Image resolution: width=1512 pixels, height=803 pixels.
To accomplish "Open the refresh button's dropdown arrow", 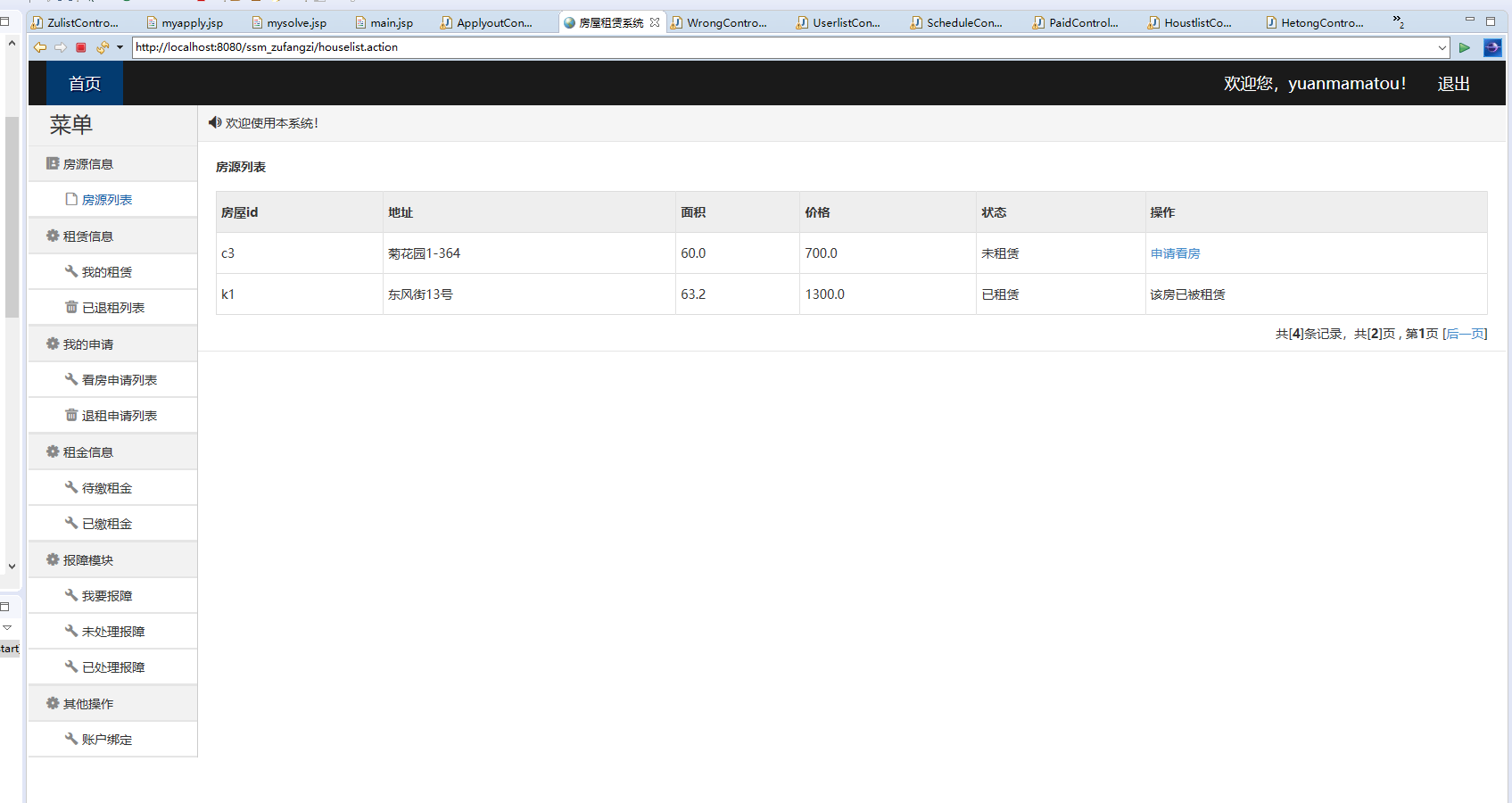I will (x=120, y=47).
